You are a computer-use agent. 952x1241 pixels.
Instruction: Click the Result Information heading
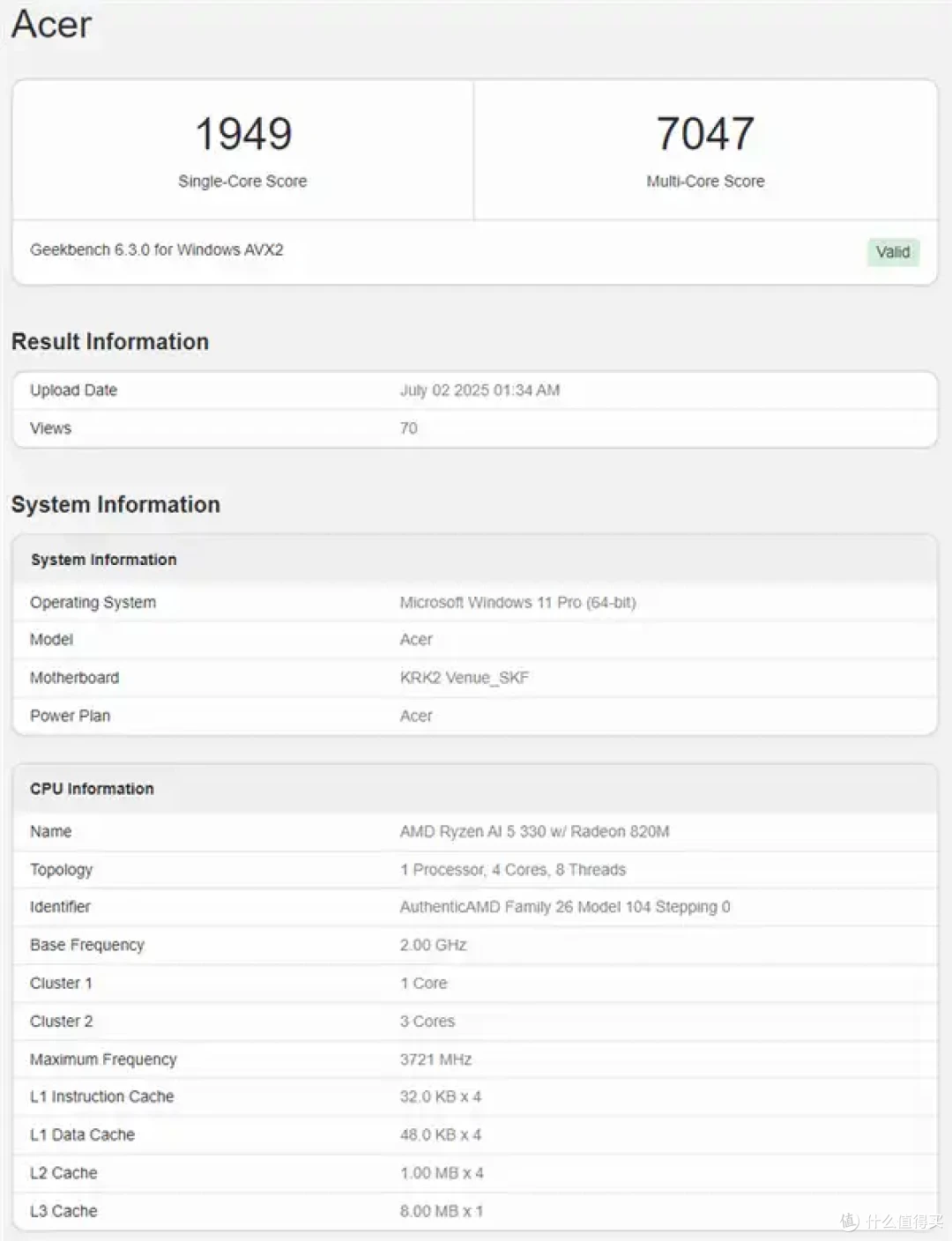click(x=110, y=342)
